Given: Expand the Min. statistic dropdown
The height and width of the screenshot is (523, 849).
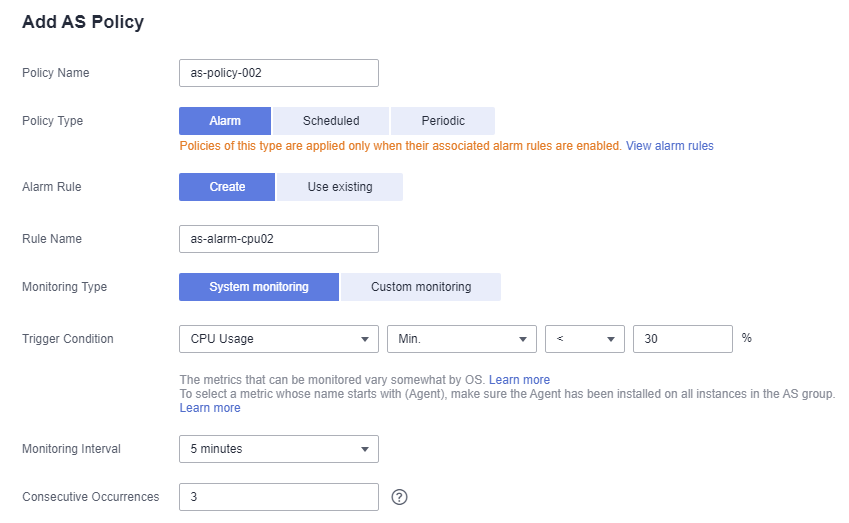Looking at the screenshot, I should click(462, 339).
